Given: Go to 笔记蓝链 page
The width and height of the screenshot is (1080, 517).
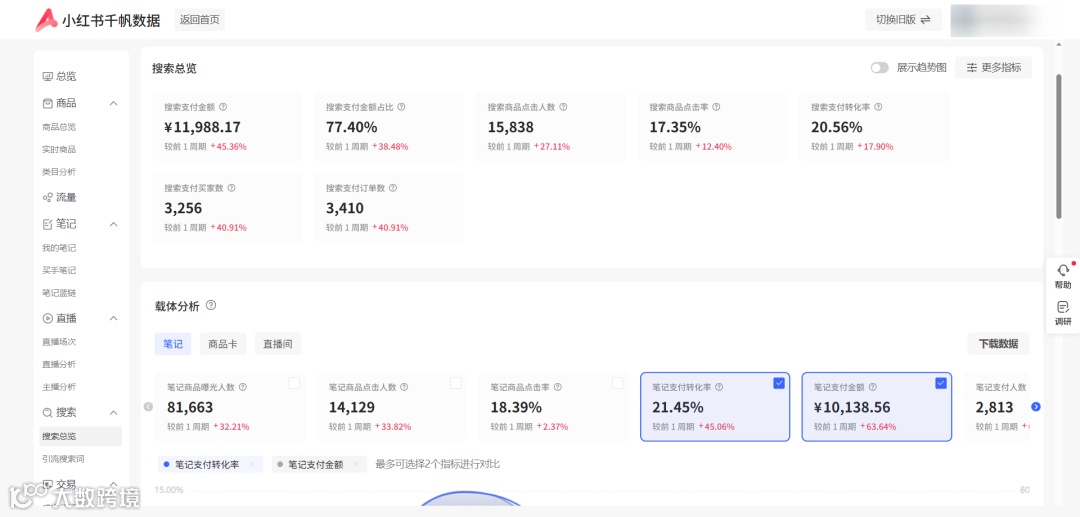Looking at the screenshot, I should click(59, 293).
